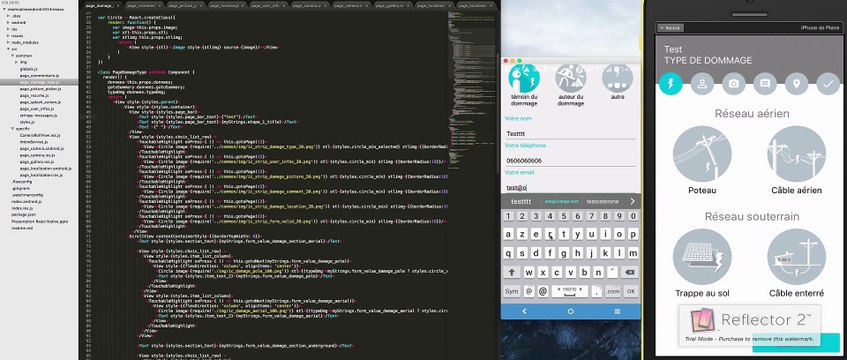Tap the Sym key on Android keyboard
847x360 pixels.
(512, 291)
